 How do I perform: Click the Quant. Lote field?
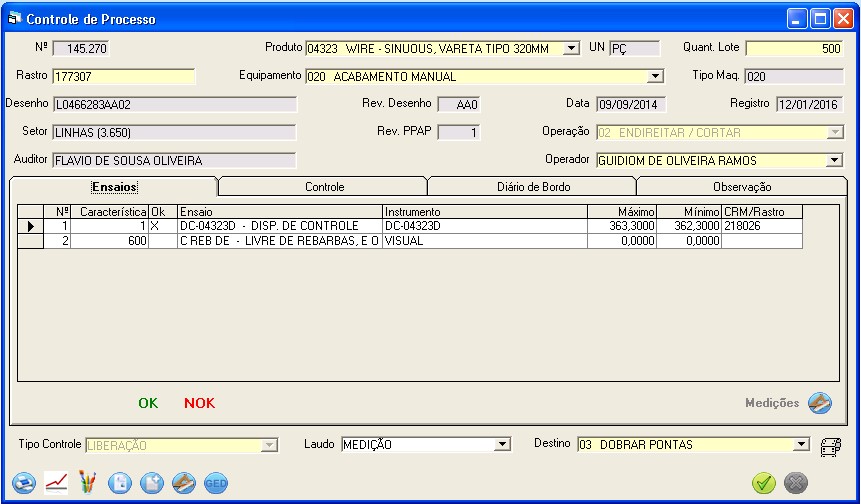pyautogui.click(x=794, y=48)
